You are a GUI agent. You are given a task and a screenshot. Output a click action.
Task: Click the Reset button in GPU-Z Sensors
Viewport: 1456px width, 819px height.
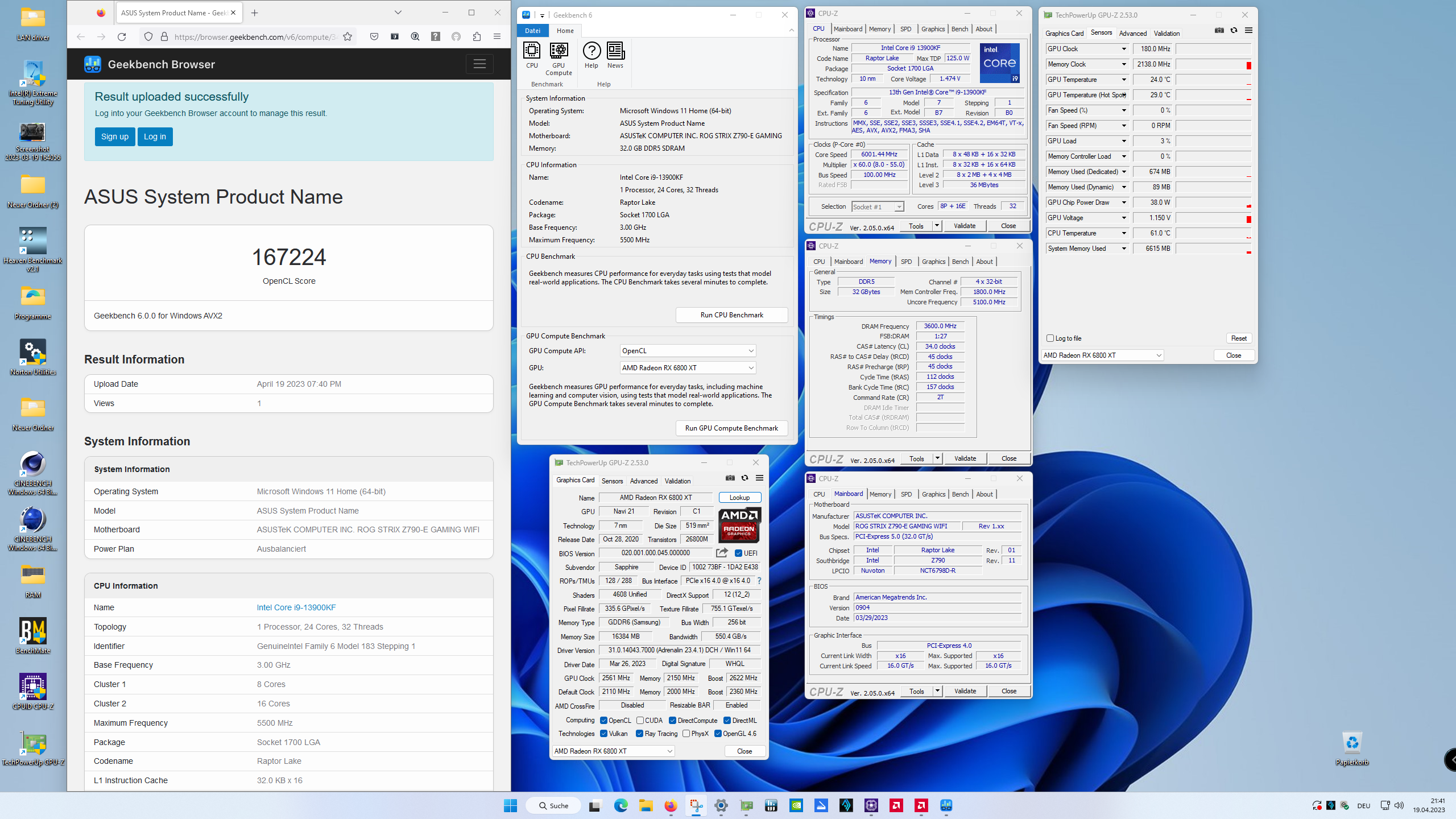coord(1238,338)
